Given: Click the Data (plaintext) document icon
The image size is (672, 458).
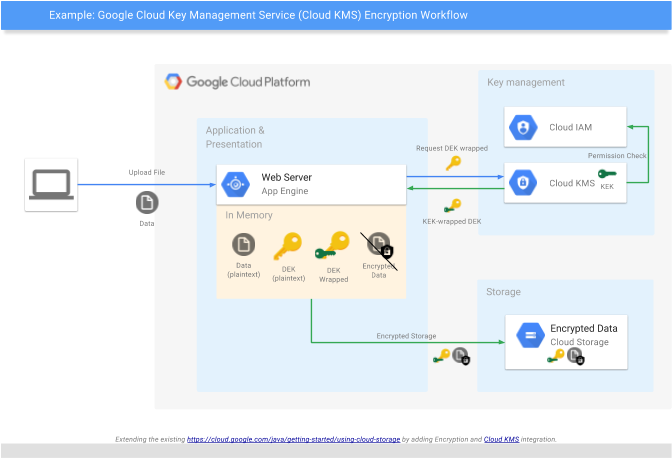Looking at the screenshot, I should (x=243, y=244).
